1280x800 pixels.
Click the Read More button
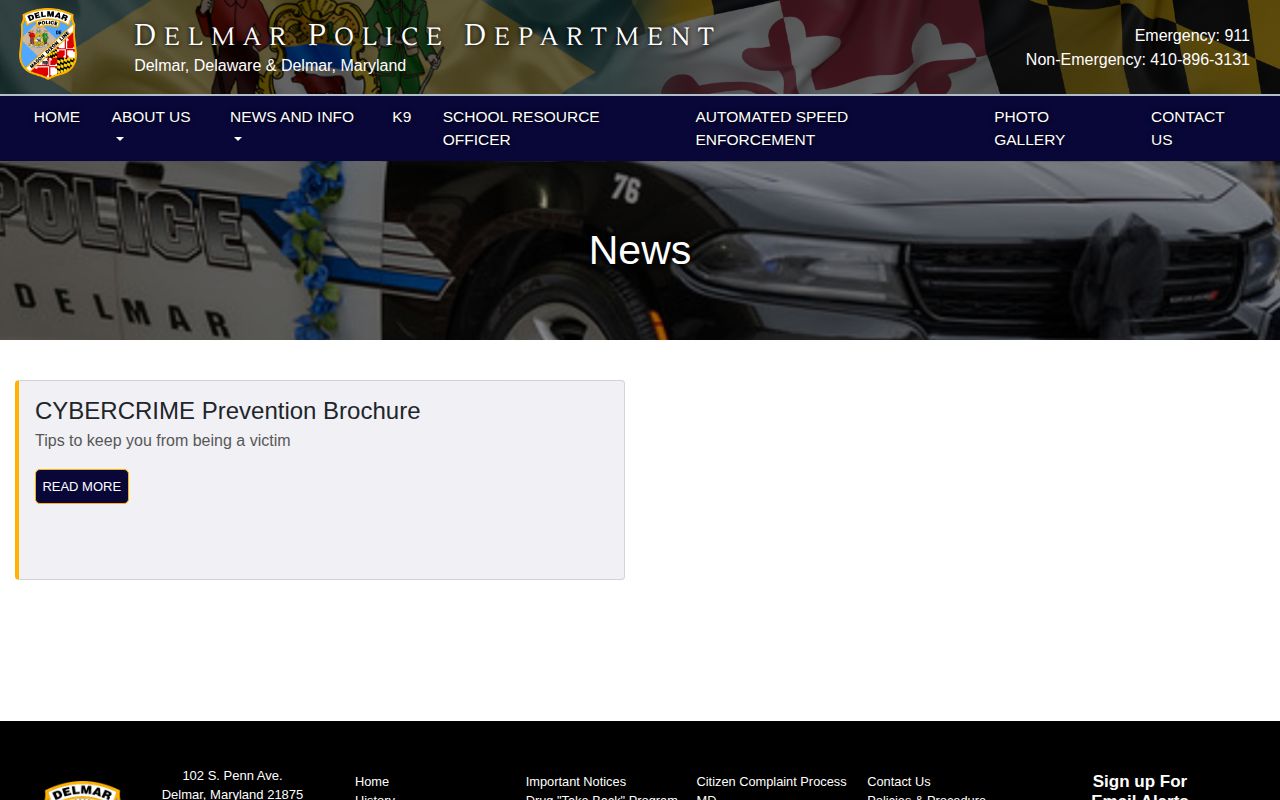click(82, 486)
